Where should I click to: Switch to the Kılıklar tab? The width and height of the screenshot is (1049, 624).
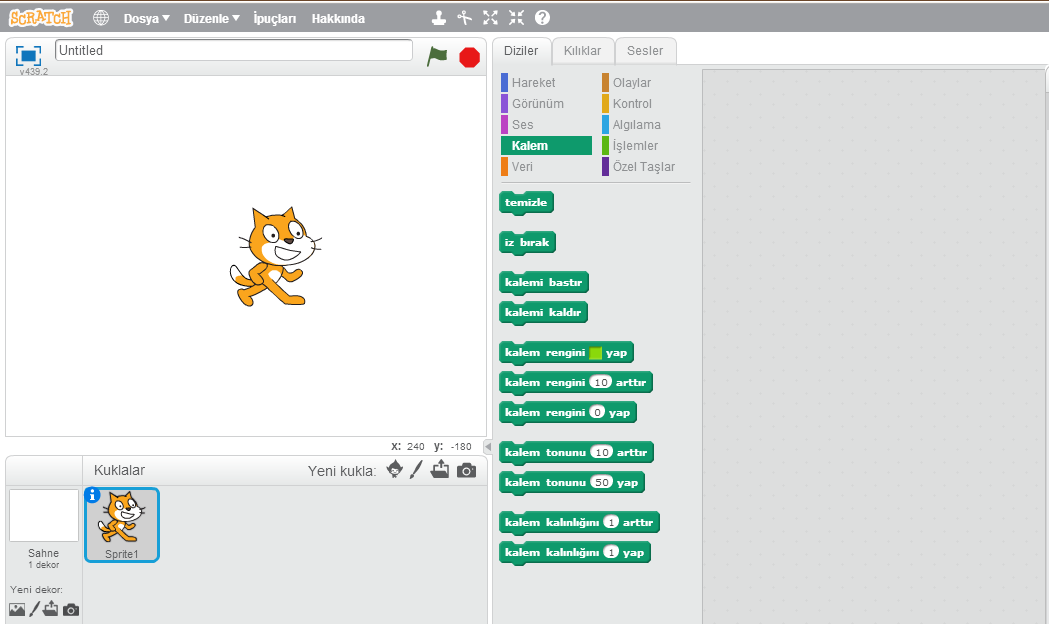(x=582, y=51)
